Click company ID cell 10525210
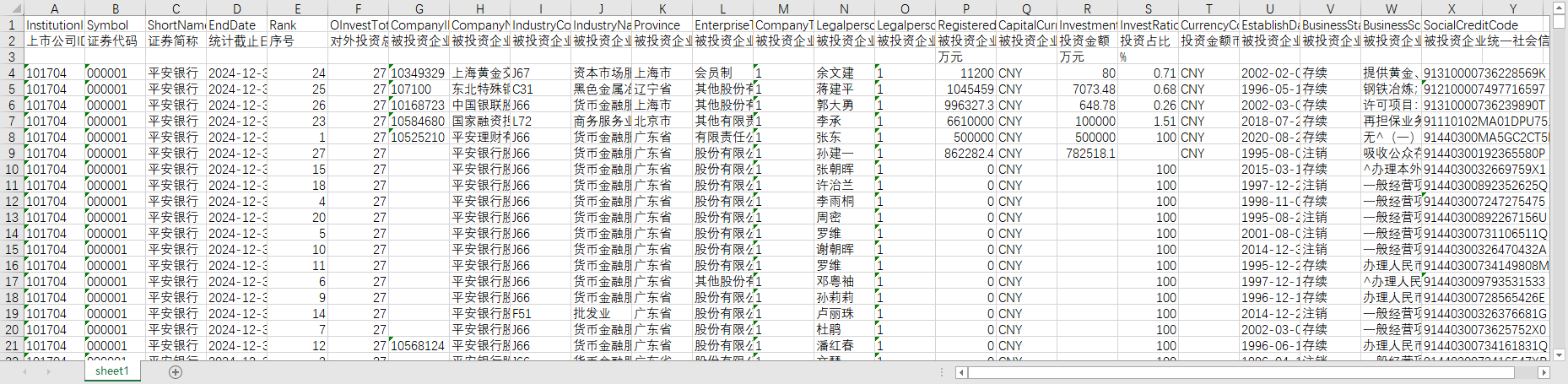This screenshot has width=1568, height=384. 419,138
